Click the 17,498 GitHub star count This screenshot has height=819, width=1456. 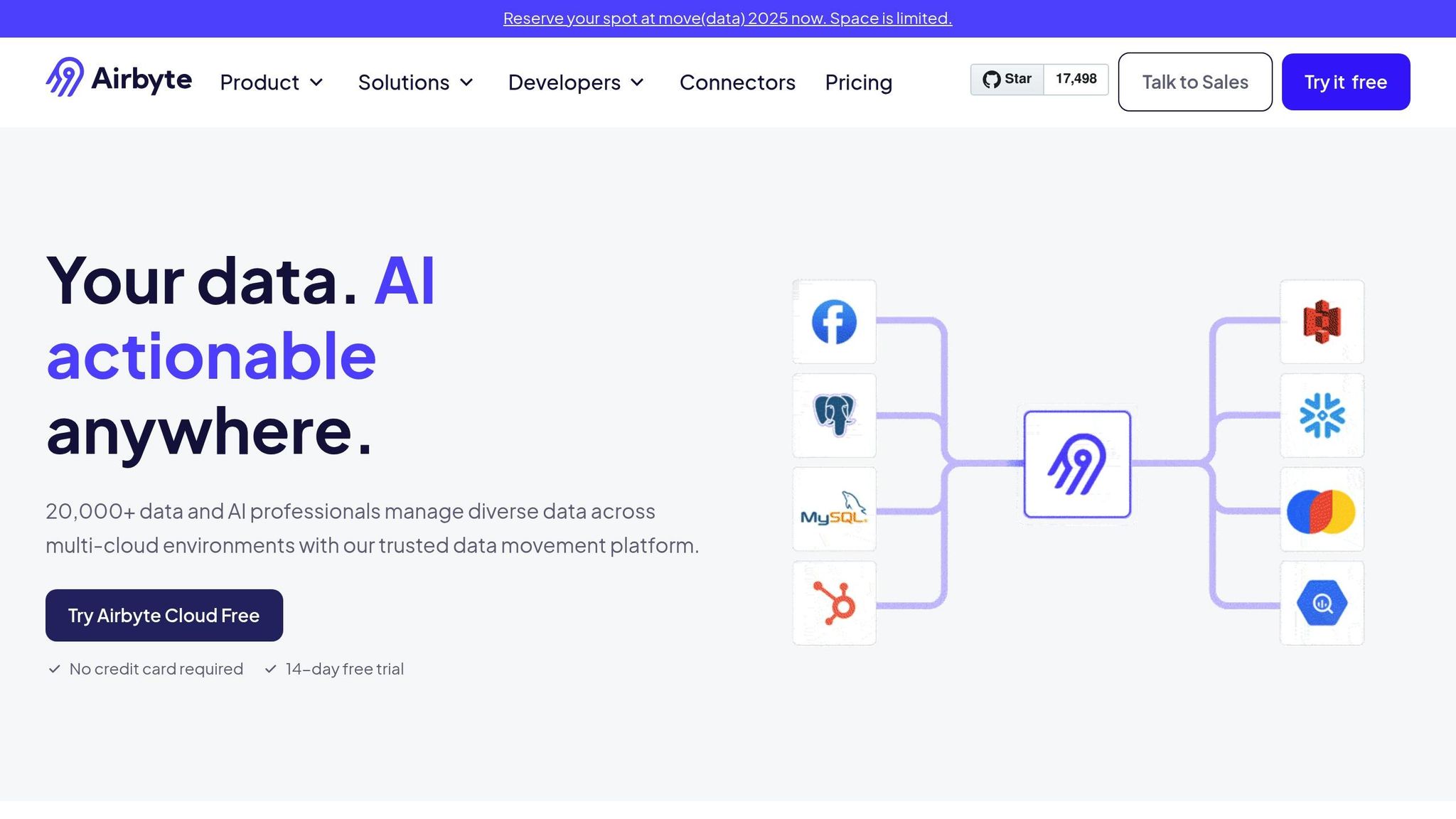tap(1075, 79)
